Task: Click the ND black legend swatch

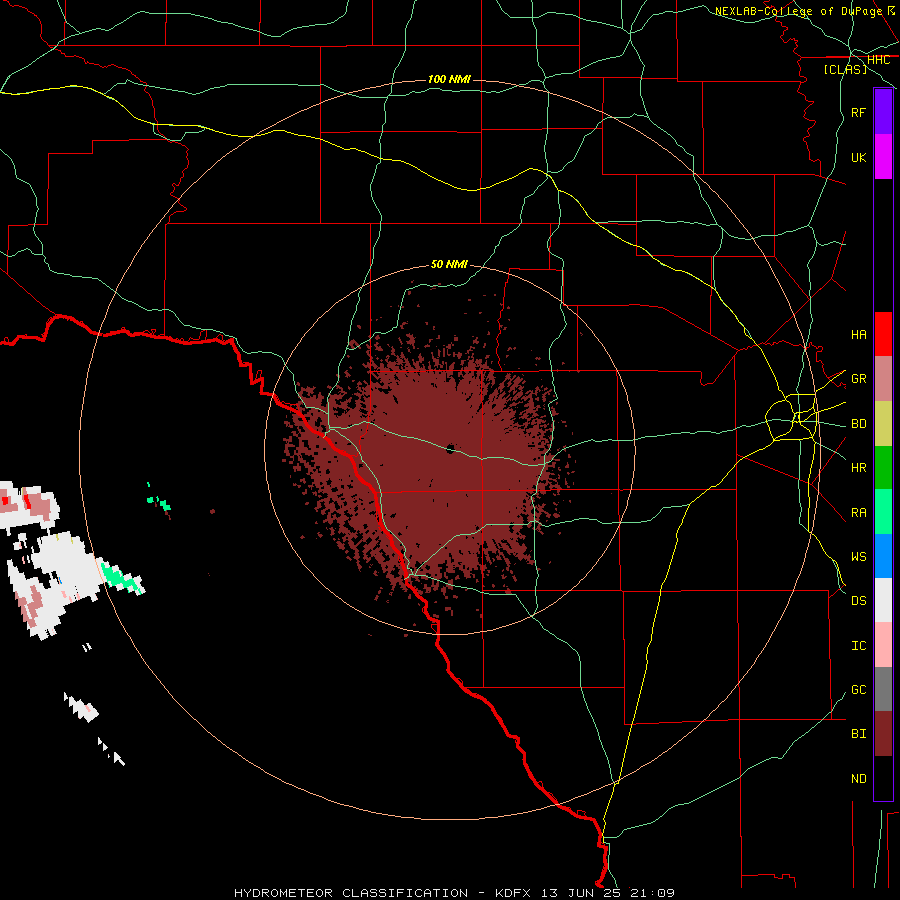Action: tap(883, 778)
